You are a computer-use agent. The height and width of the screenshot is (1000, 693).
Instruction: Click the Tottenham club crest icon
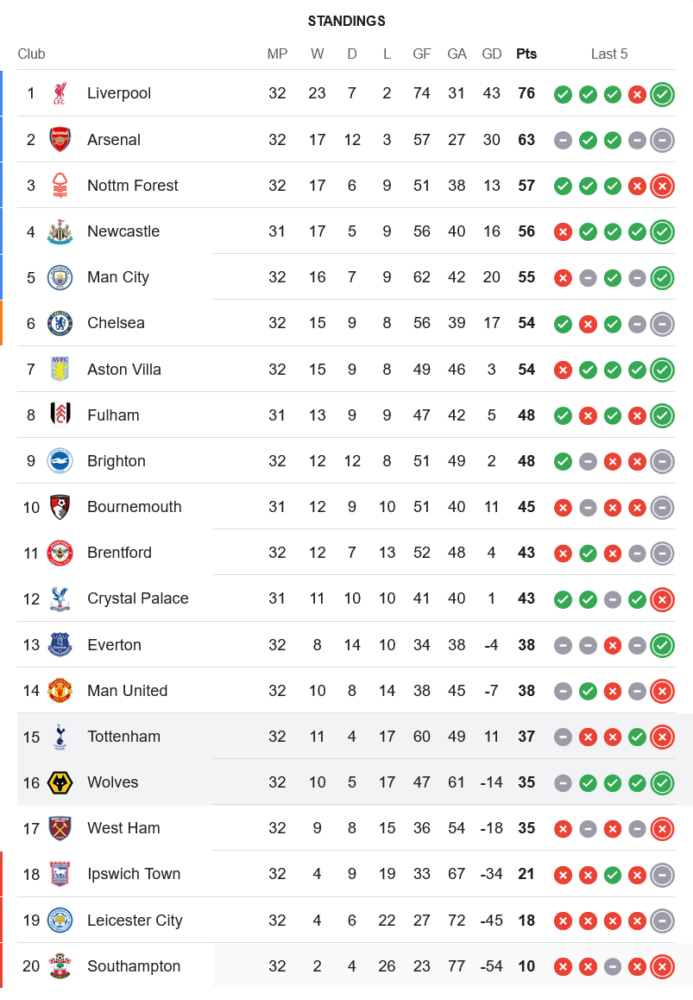coord(60,737)
